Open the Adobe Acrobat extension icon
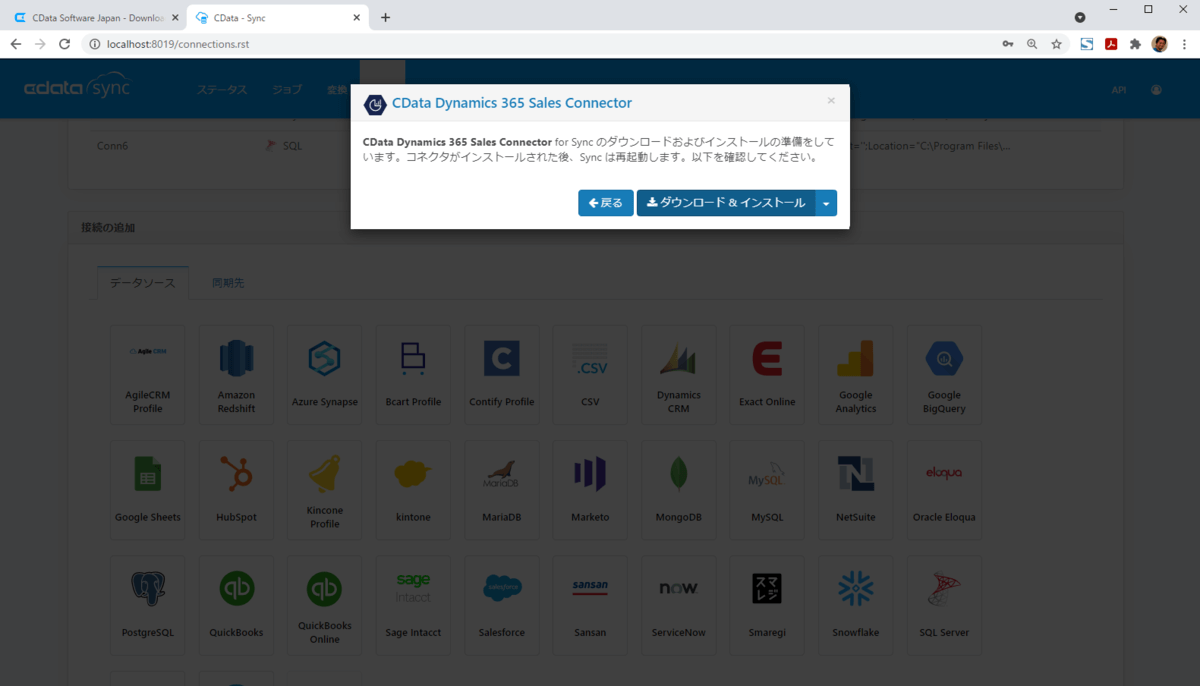 point(1111,44)
